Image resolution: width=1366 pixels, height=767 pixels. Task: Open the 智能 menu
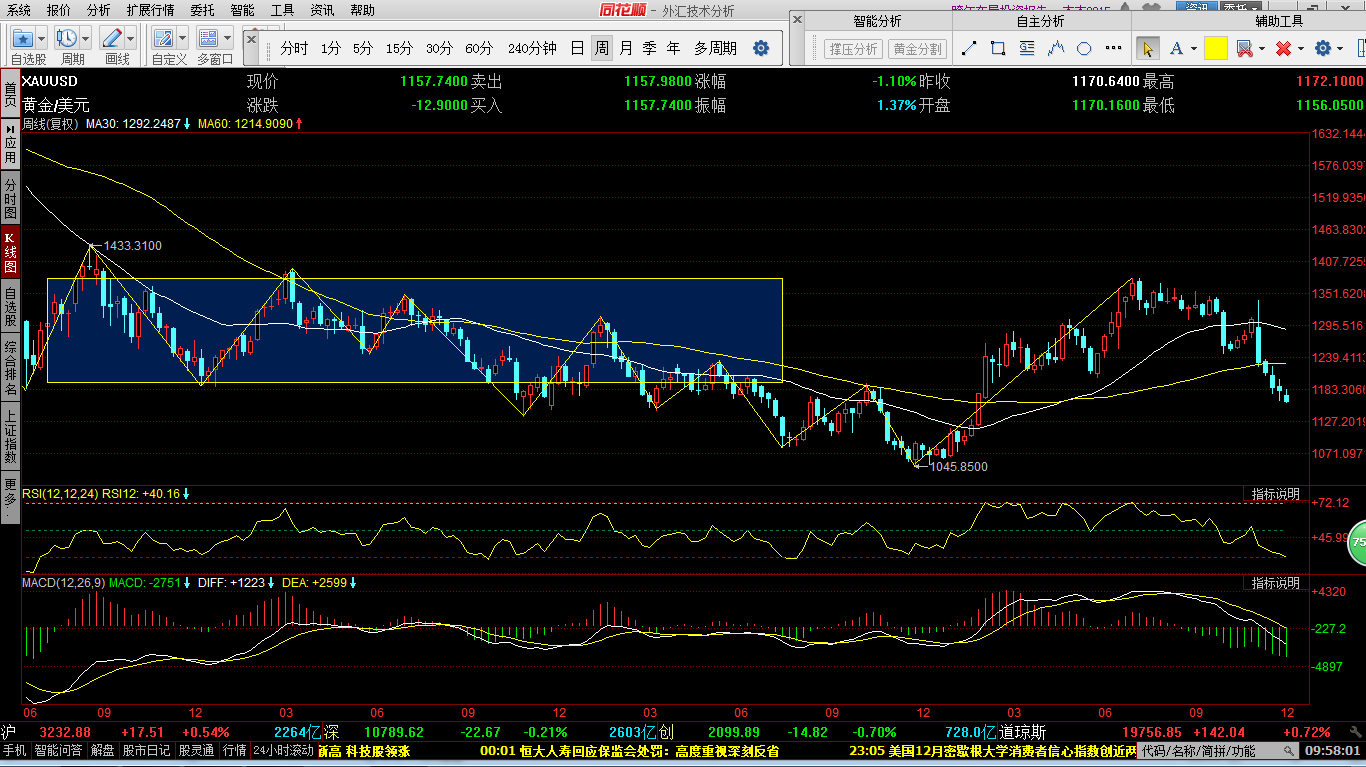coord(242,10)
